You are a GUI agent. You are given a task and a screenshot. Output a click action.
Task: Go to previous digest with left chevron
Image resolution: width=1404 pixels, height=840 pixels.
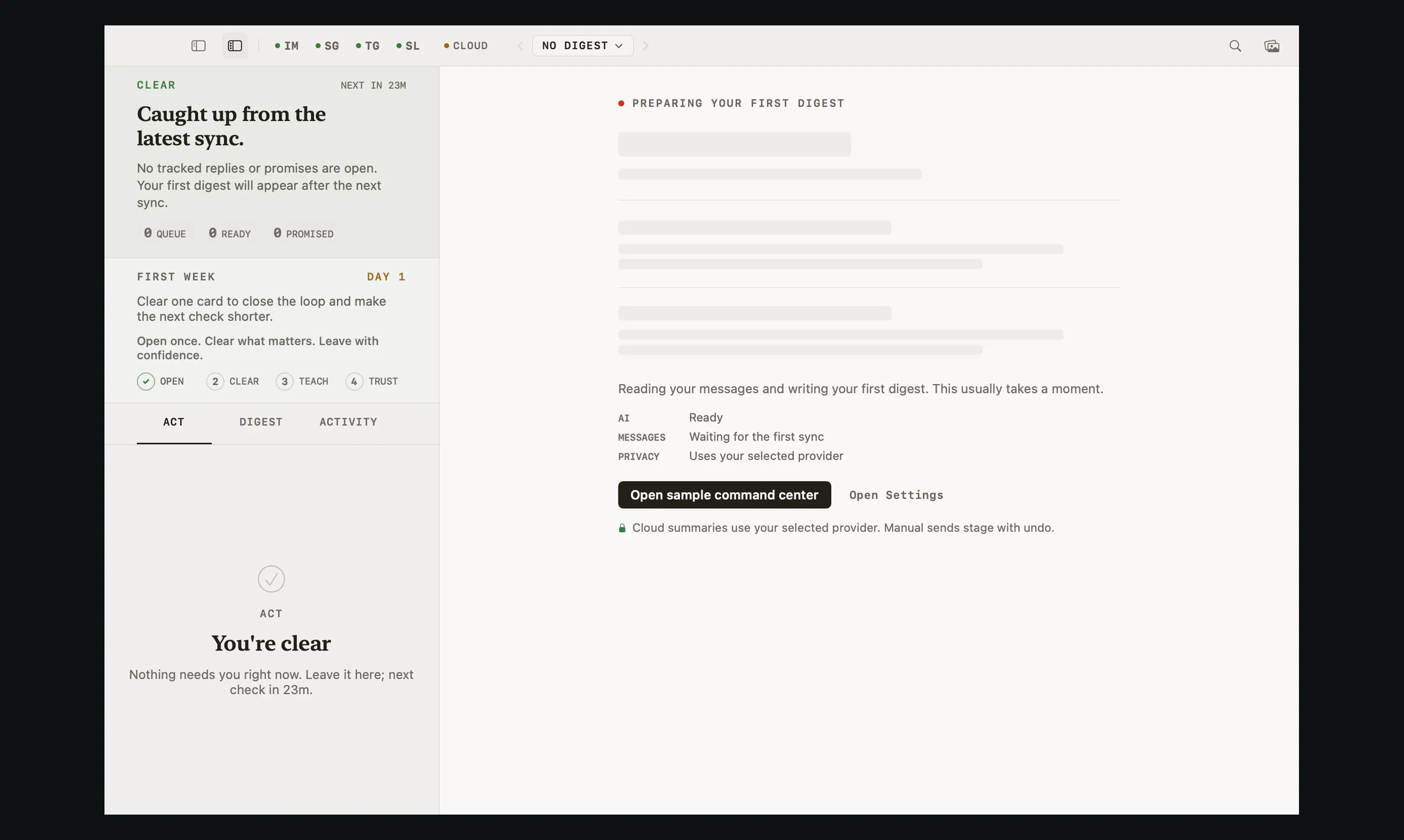point(520,46)
